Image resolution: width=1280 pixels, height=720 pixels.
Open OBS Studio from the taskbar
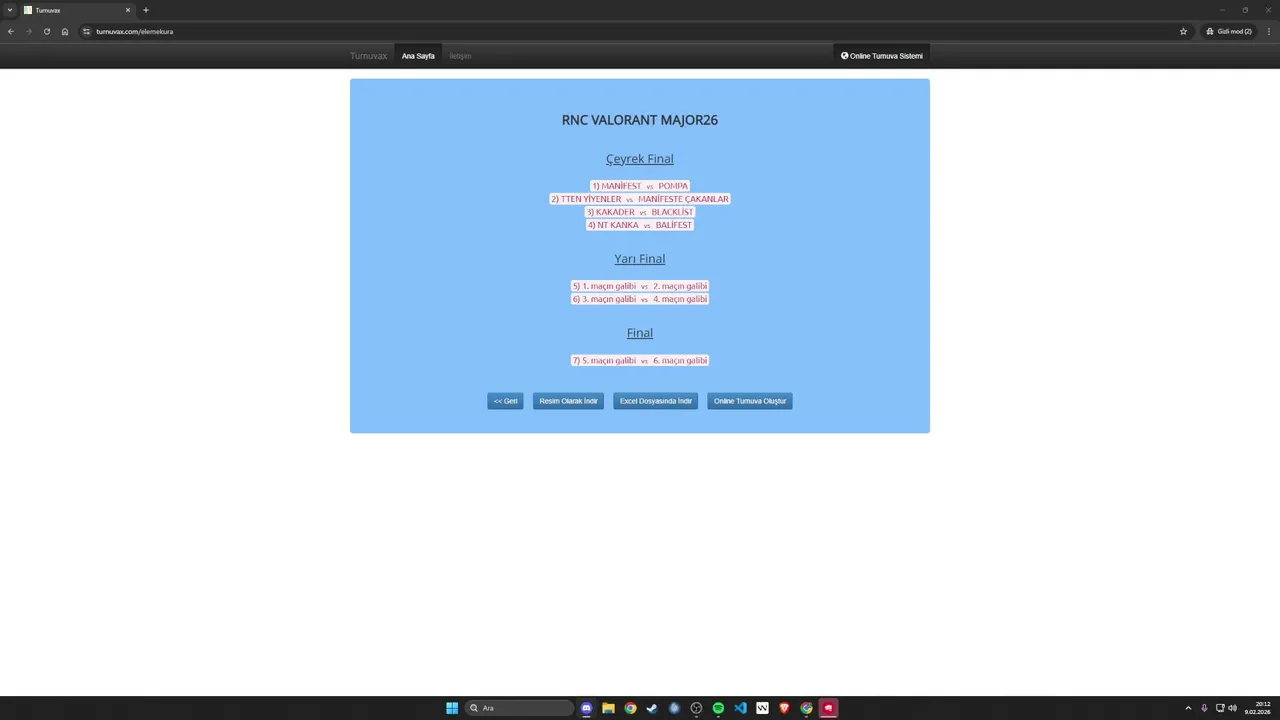point(696,708)
